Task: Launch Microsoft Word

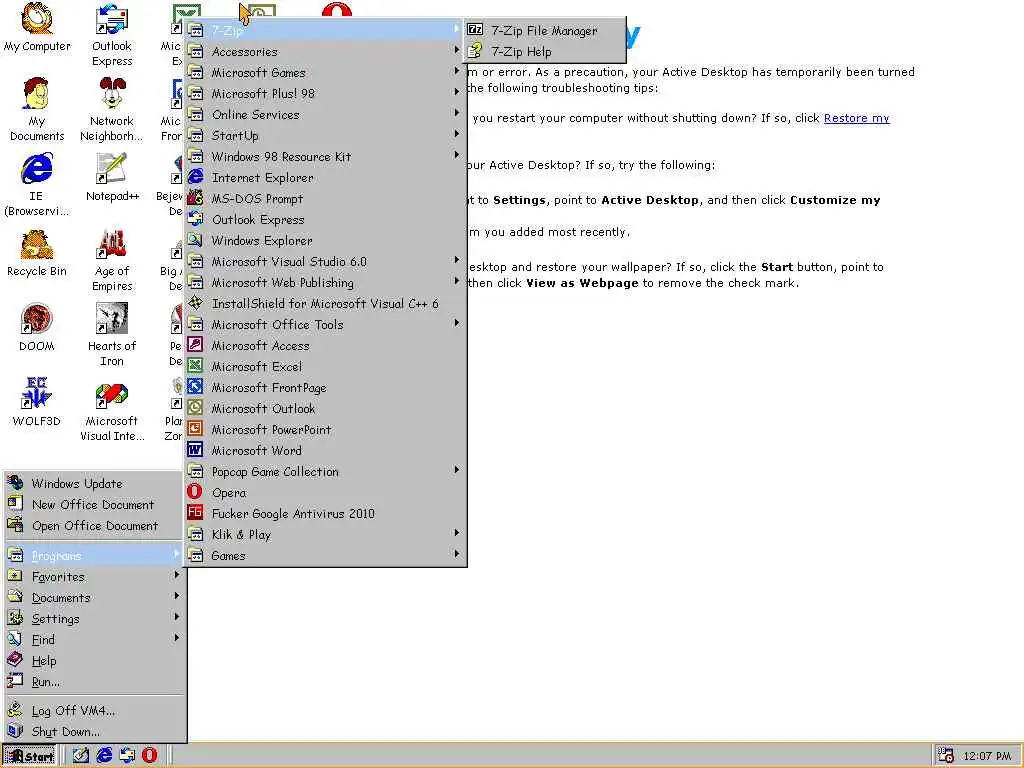Action: pyautogui.click(x=325, y=450)
